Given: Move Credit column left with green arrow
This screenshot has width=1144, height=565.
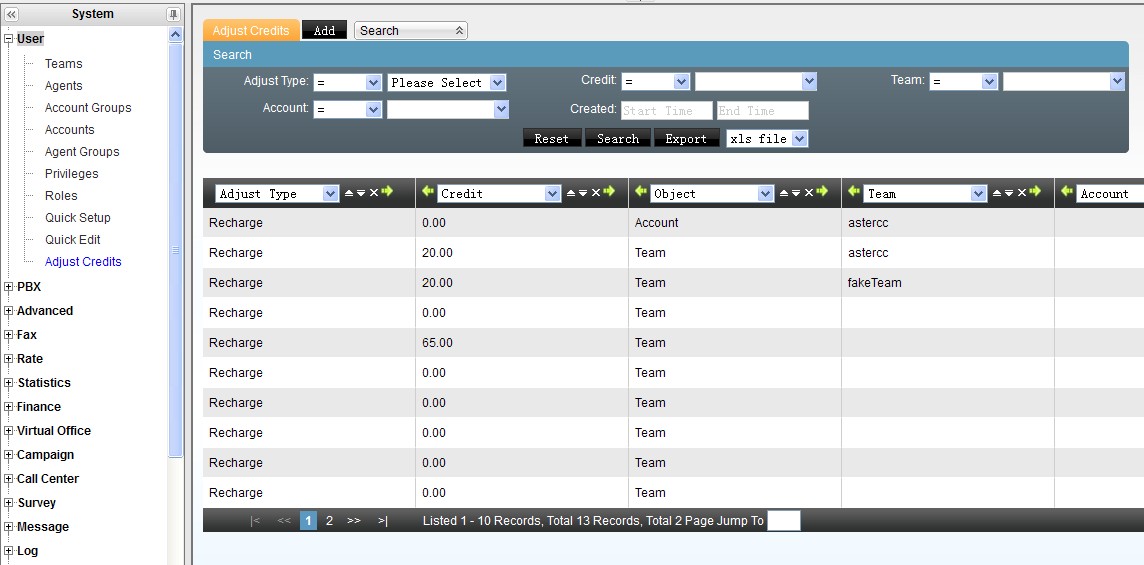Looking at the screenshot, I should coord(428,192).
